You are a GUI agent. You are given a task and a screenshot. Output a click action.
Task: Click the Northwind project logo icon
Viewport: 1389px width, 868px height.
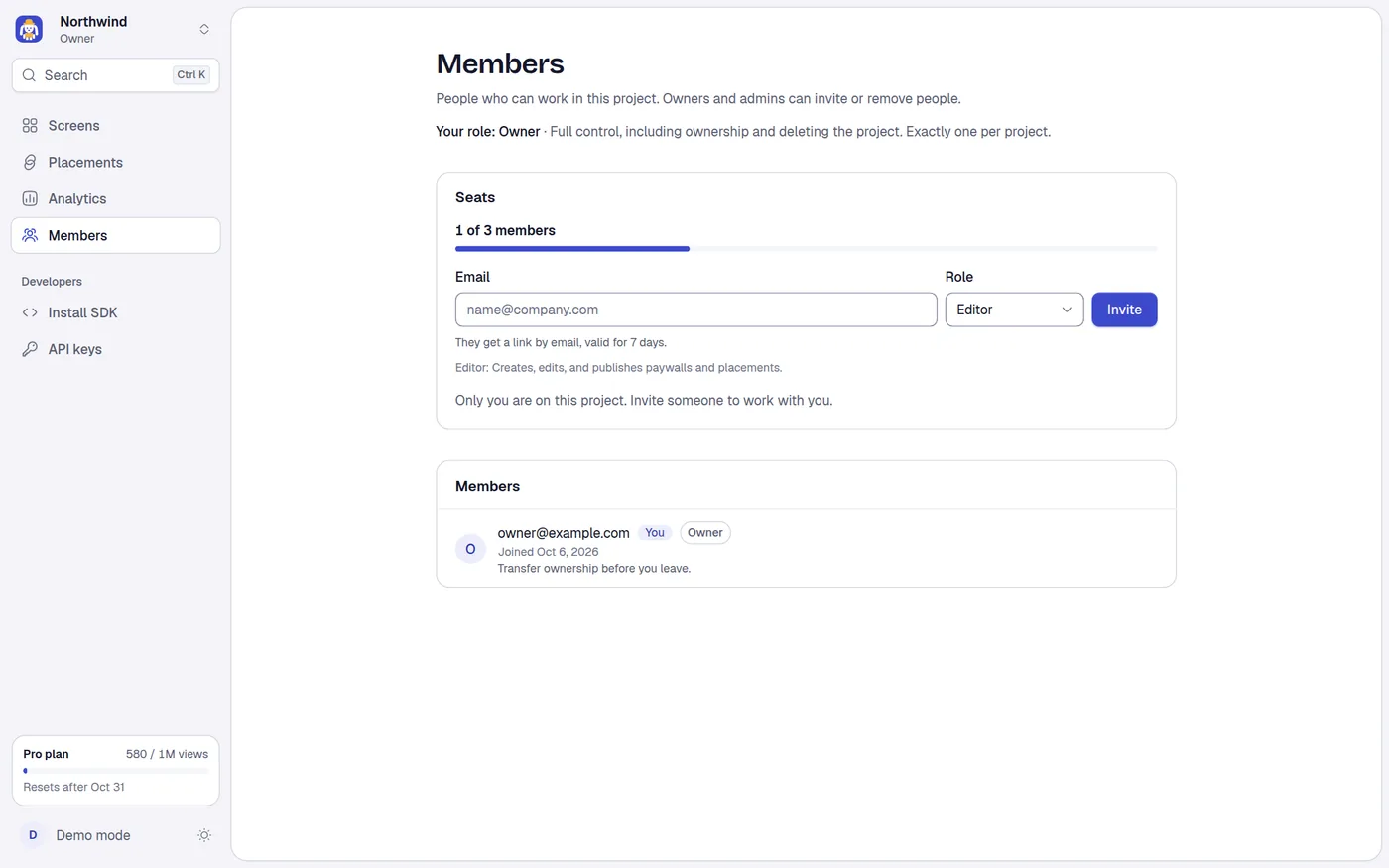(x=30, y=29)
